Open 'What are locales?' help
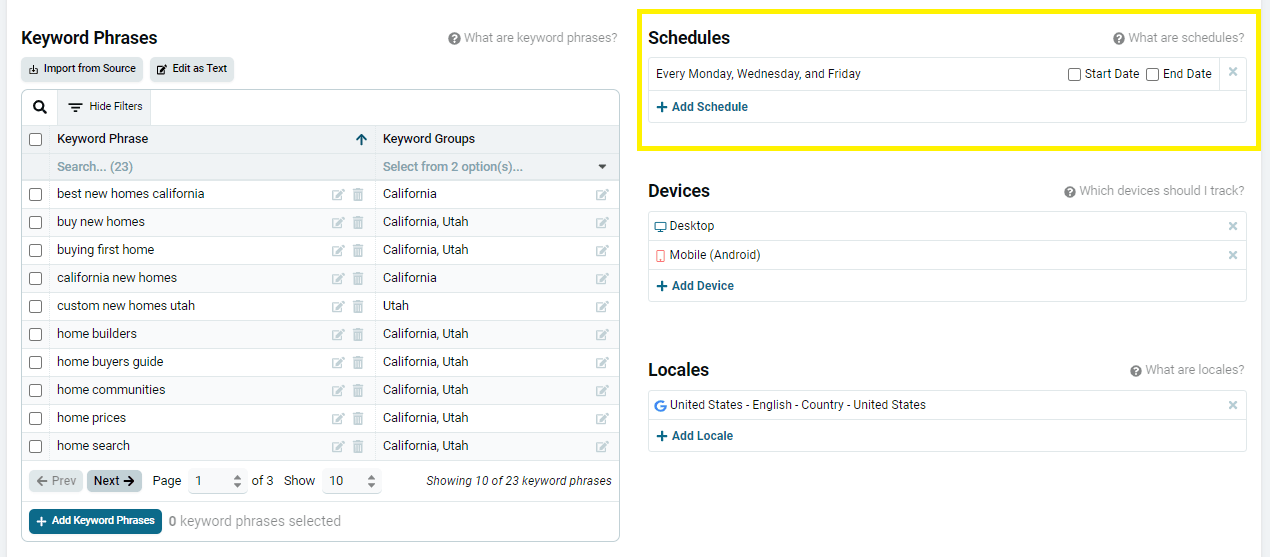The width and height of the screenshot is (1270, 557). coord(1187,370)
